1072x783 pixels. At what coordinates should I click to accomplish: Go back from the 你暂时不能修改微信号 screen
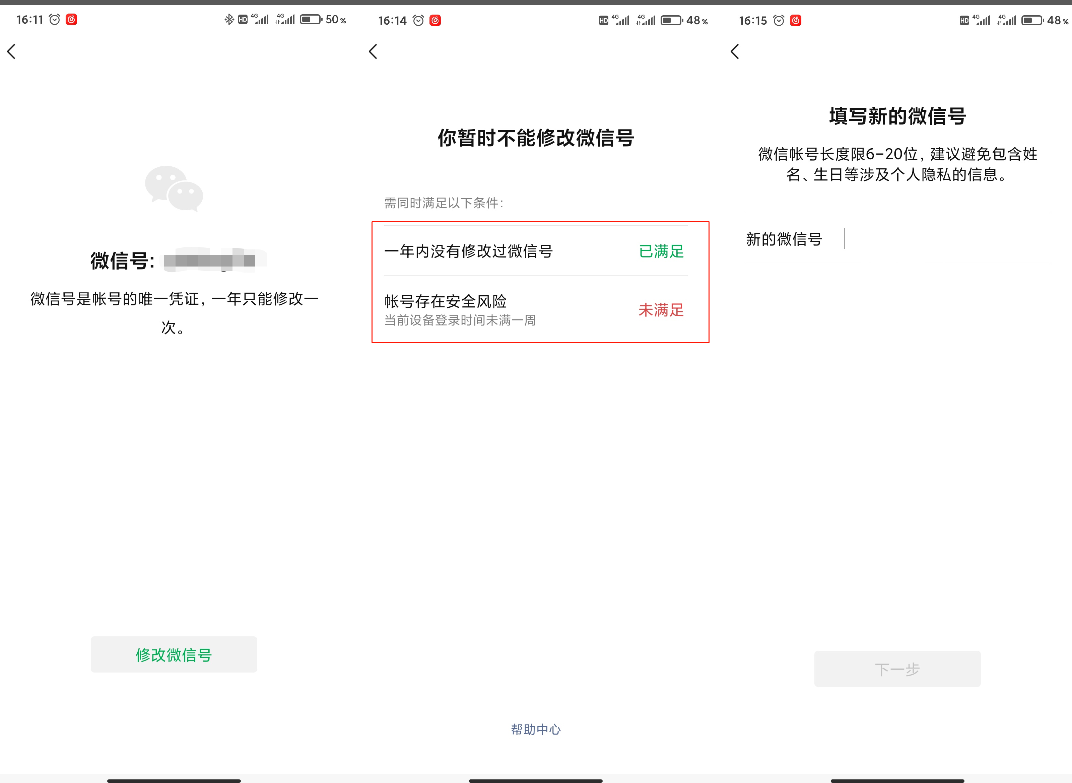(x=373, y=52)
